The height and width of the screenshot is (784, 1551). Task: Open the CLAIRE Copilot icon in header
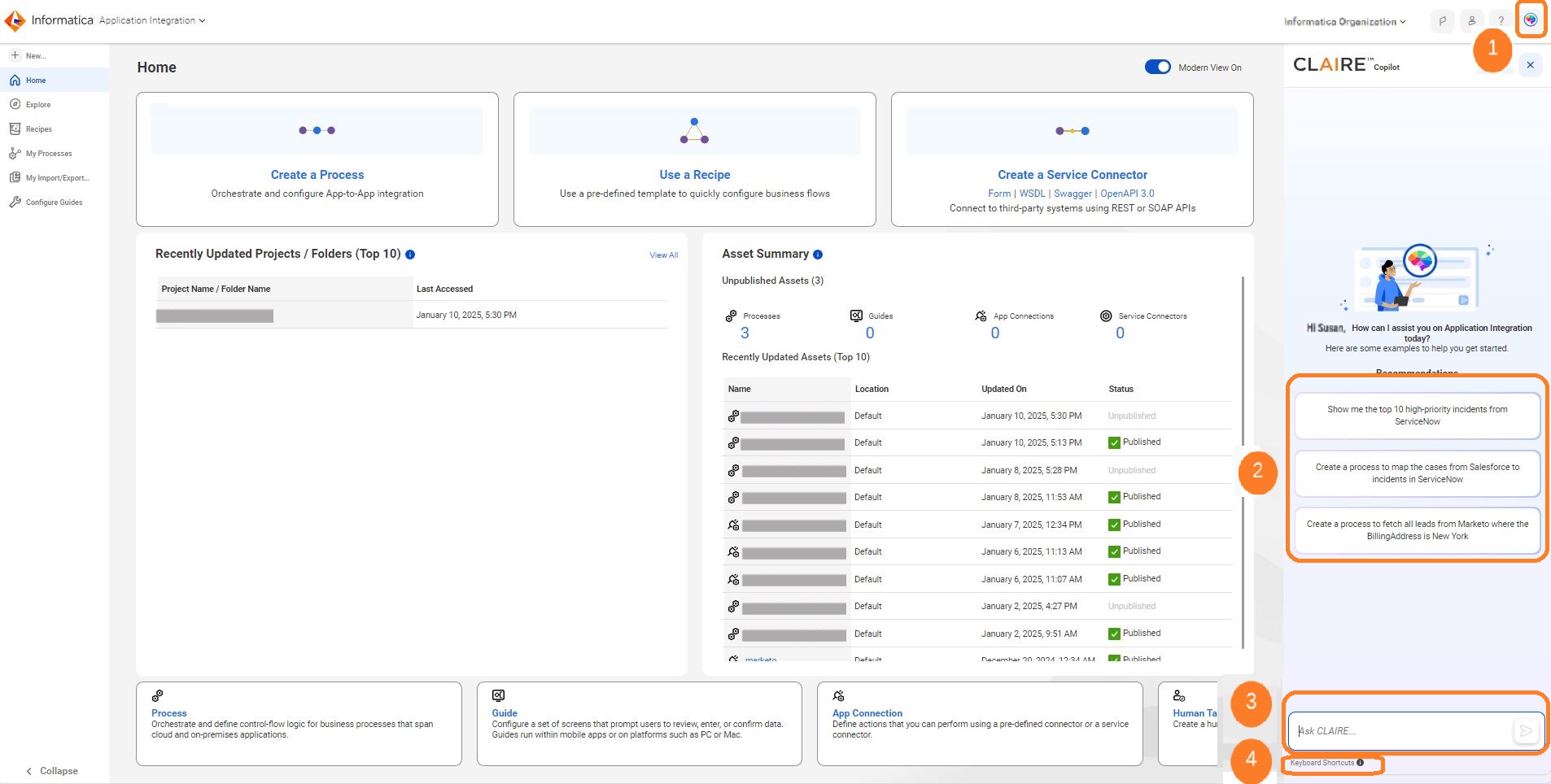pyautogui.click(x=1531, y=20)
